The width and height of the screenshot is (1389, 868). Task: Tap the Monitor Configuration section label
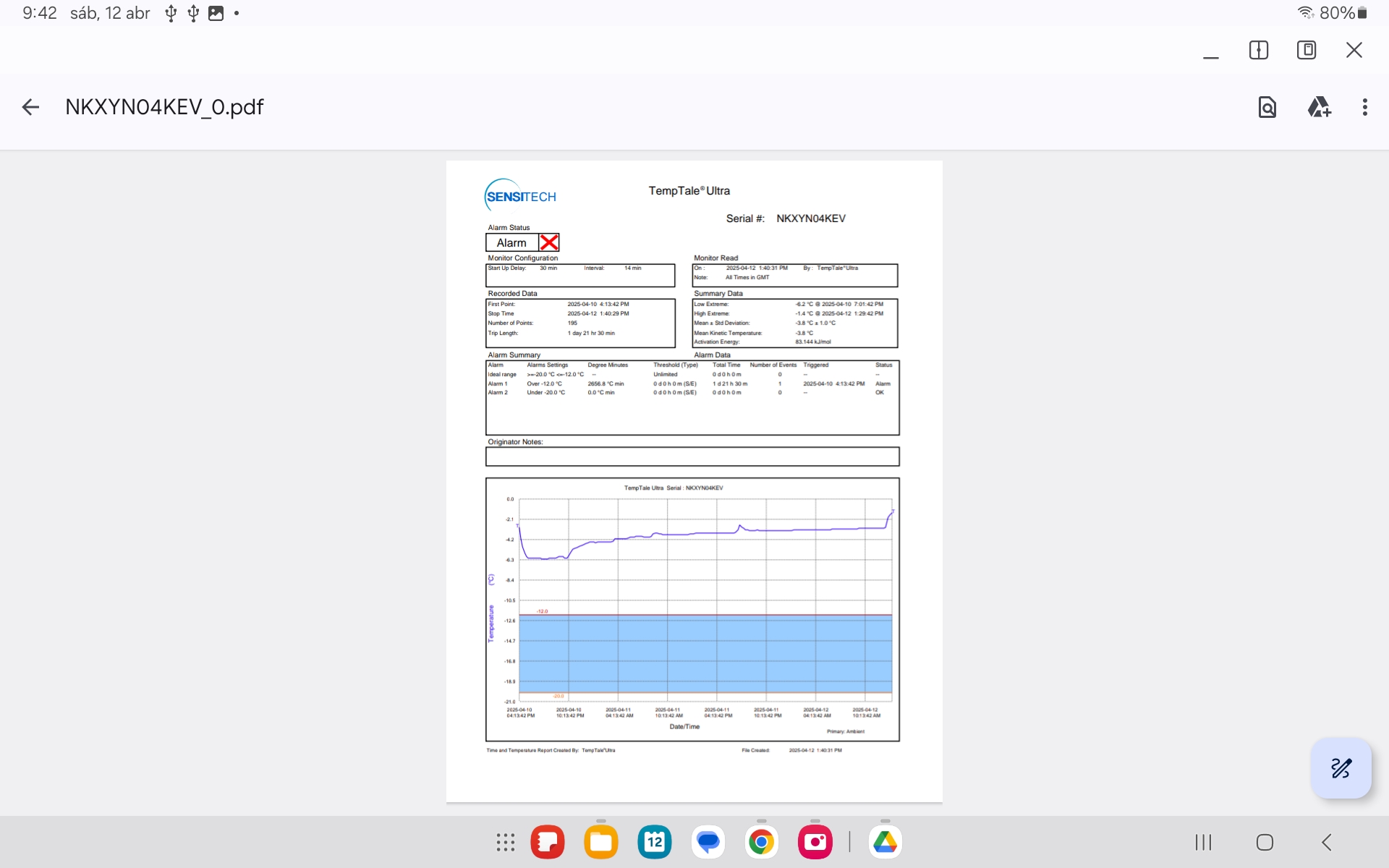click(522, 258)
